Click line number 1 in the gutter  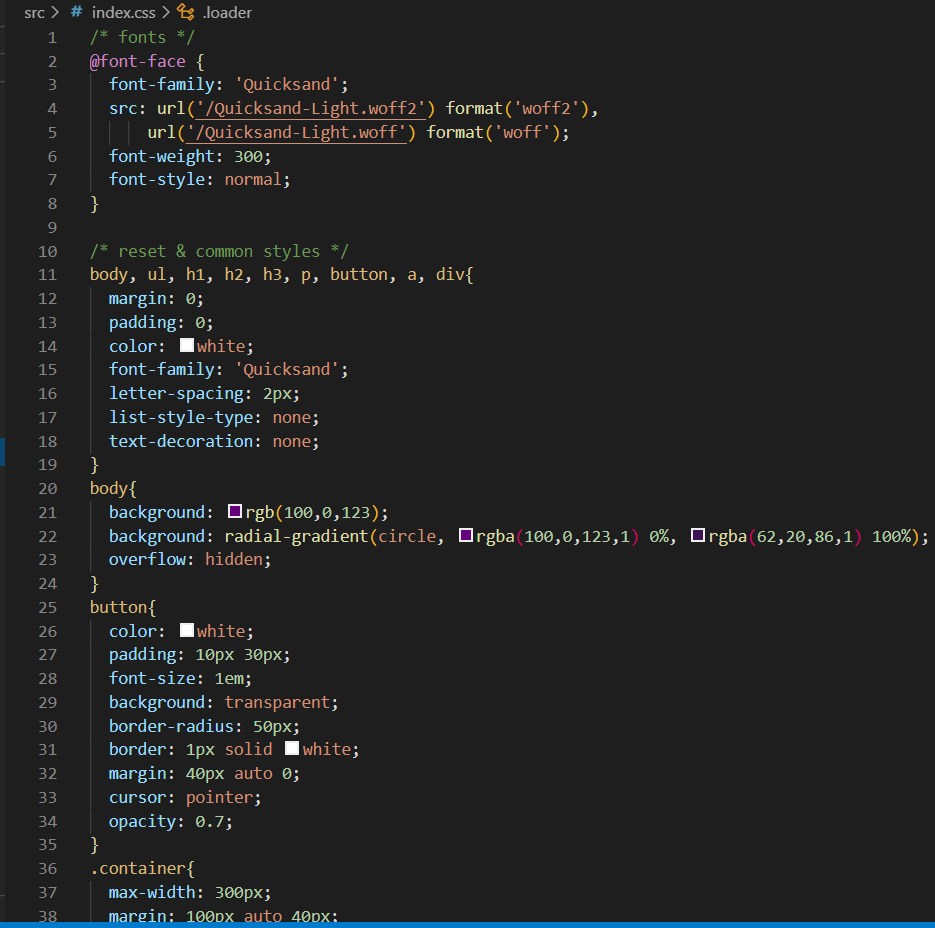52,37
